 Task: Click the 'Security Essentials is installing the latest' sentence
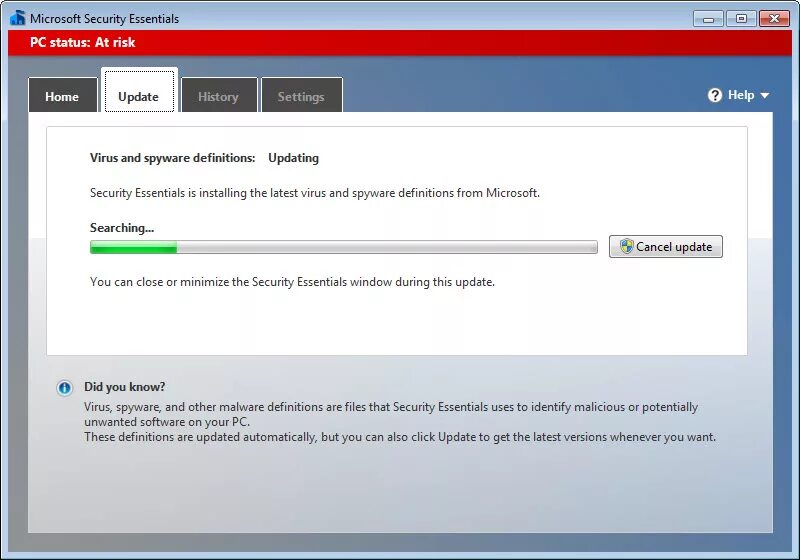(x=315, y=193)
